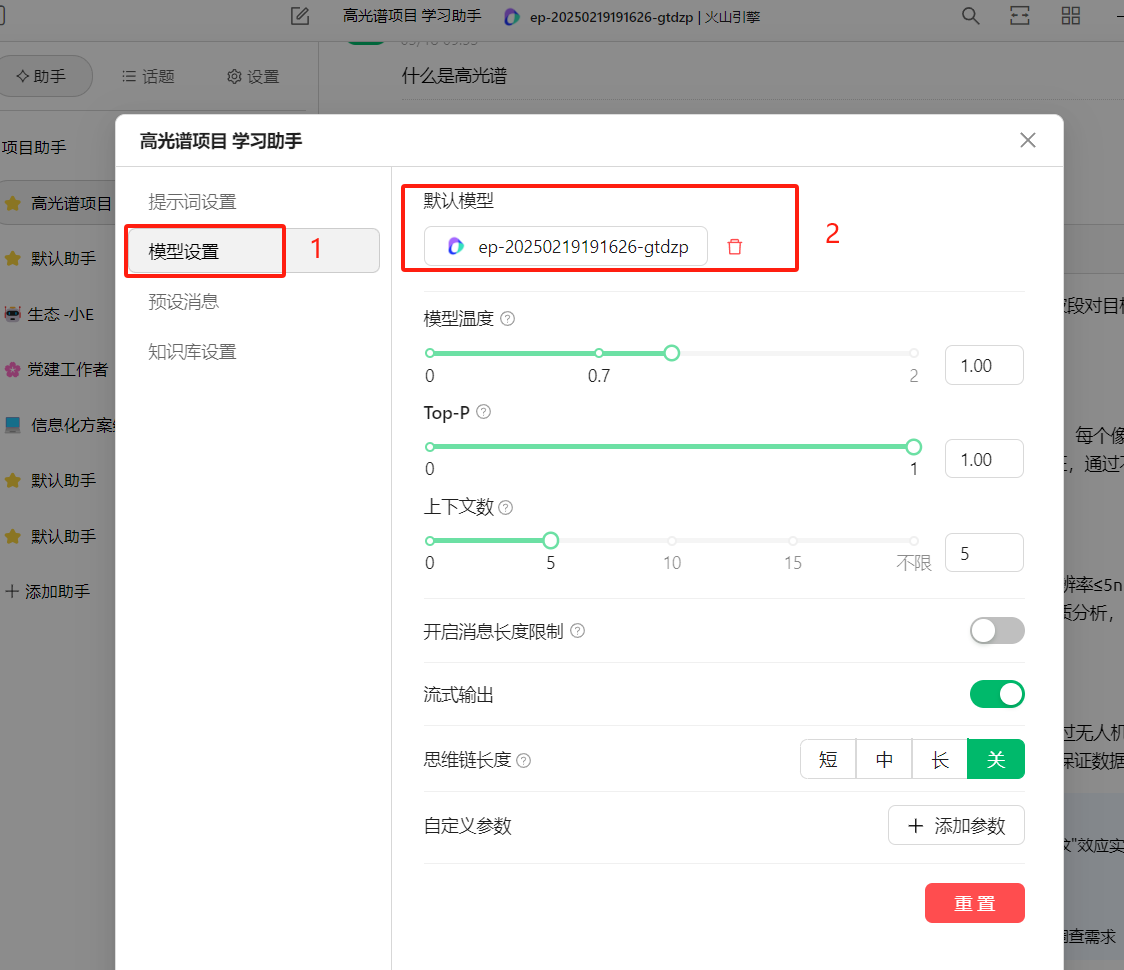
Task: Click the 上下文数 value input field
Action: [x=983, y=553]
